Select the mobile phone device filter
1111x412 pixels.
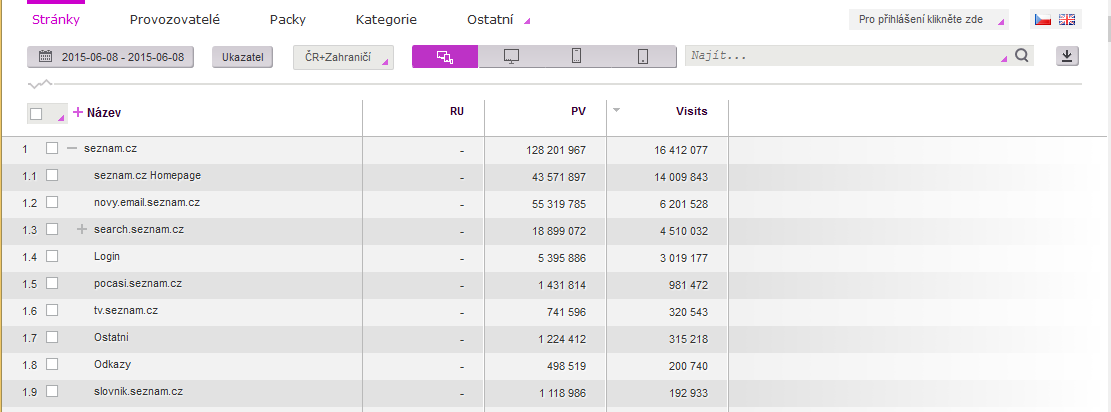(576, 57)
